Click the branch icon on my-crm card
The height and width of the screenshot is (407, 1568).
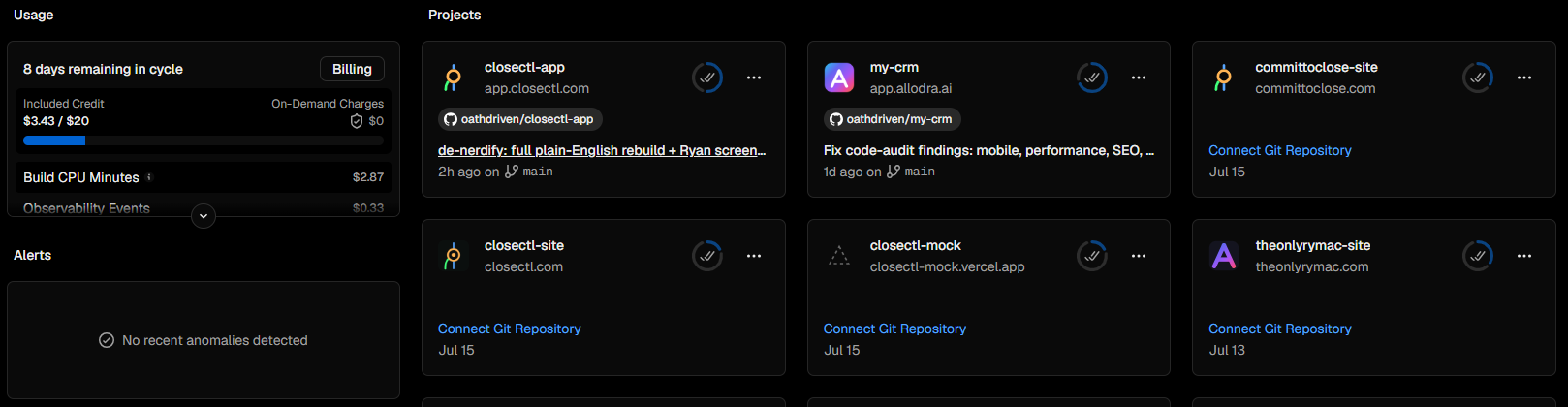click(x=894, y=172)
